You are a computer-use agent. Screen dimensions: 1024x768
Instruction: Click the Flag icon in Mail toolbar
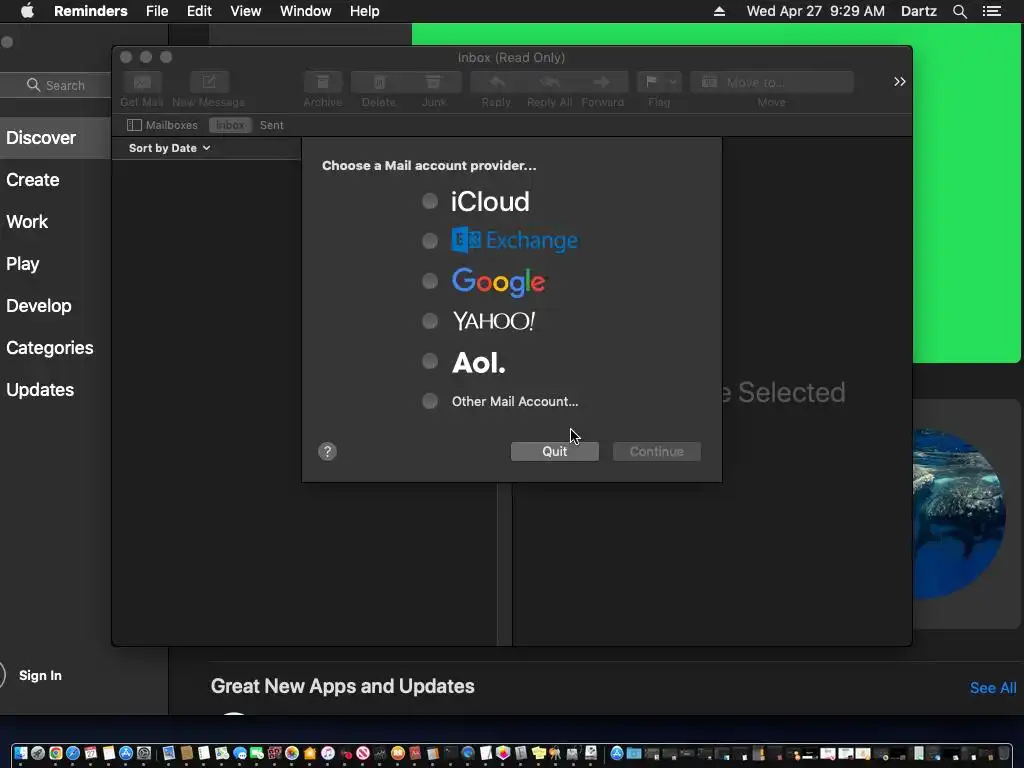pos(651,82)
